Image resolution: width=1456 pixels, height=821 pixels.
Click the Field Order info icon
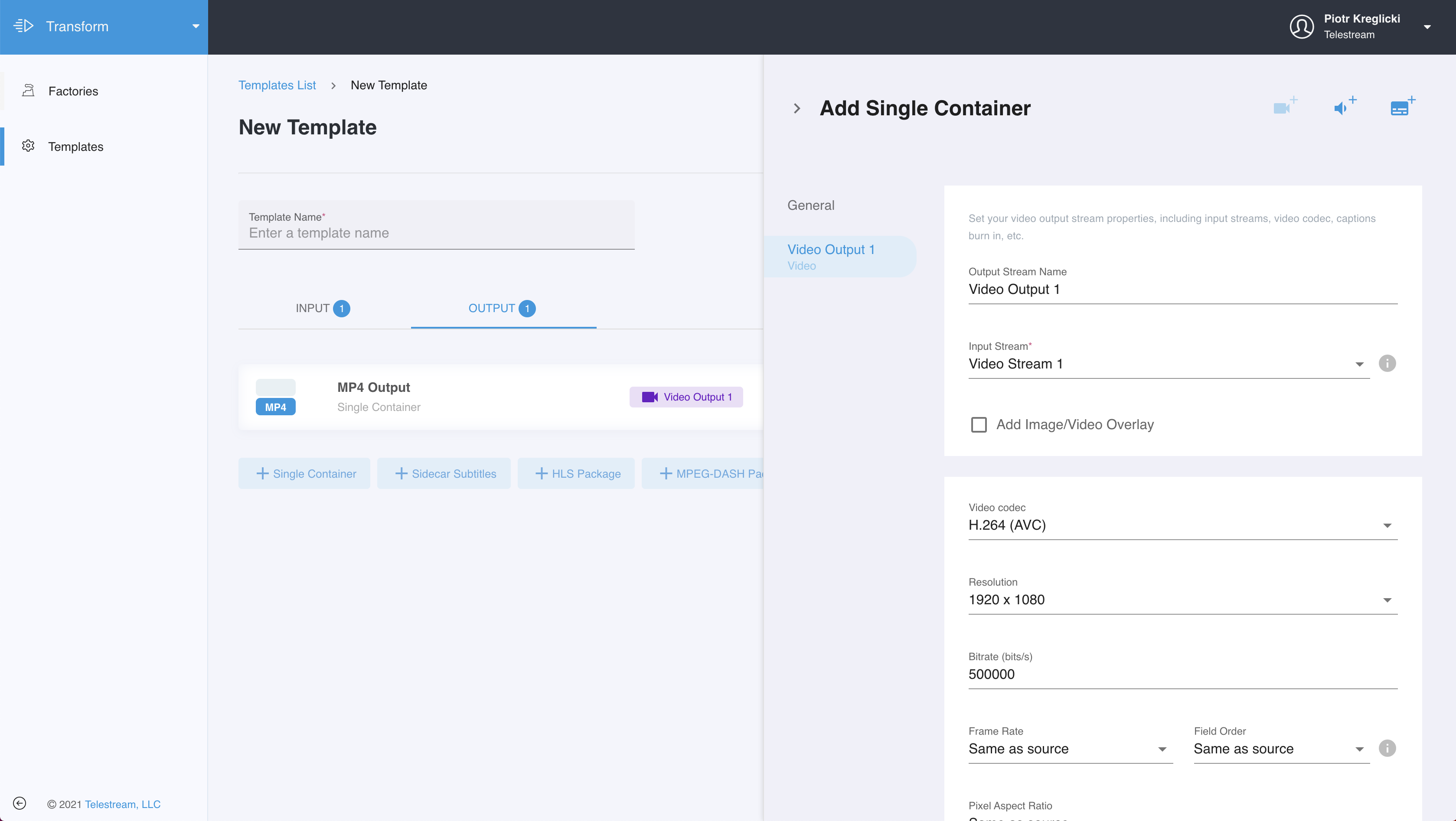point(1387,748)
